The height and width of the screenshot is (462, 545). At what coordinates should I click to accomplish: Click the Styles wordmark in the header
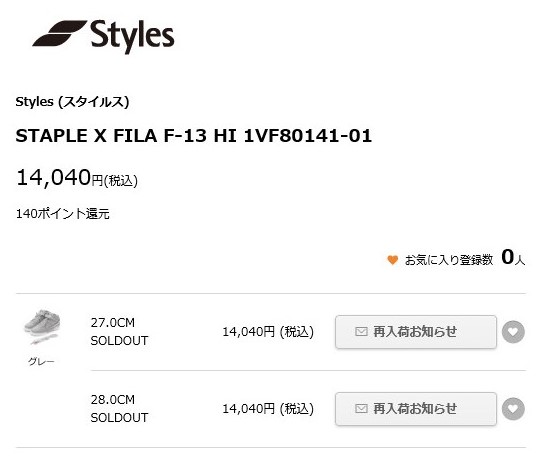[x=132, y=36]
